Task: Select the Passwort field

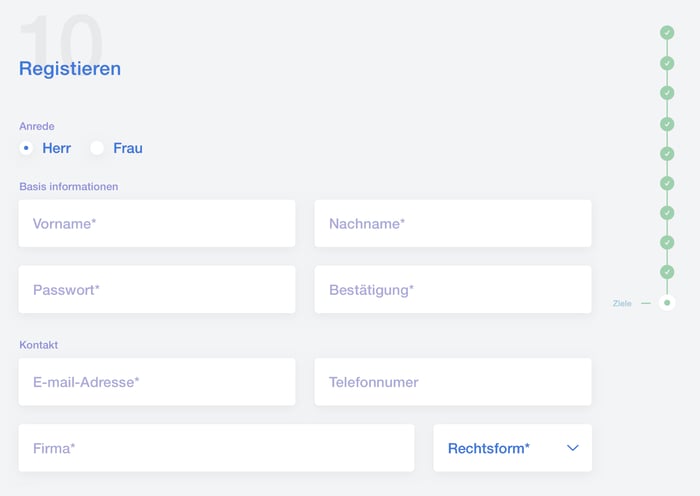Action: tap(157, 290)
